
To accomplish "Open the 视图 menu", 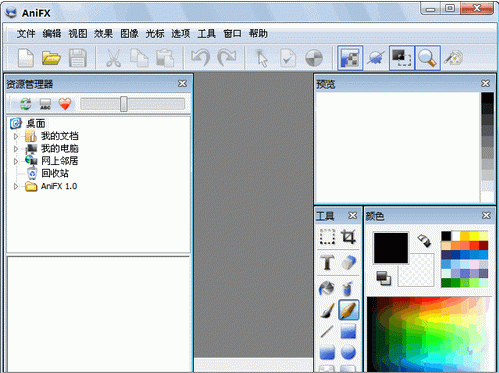I will (78, 33).
